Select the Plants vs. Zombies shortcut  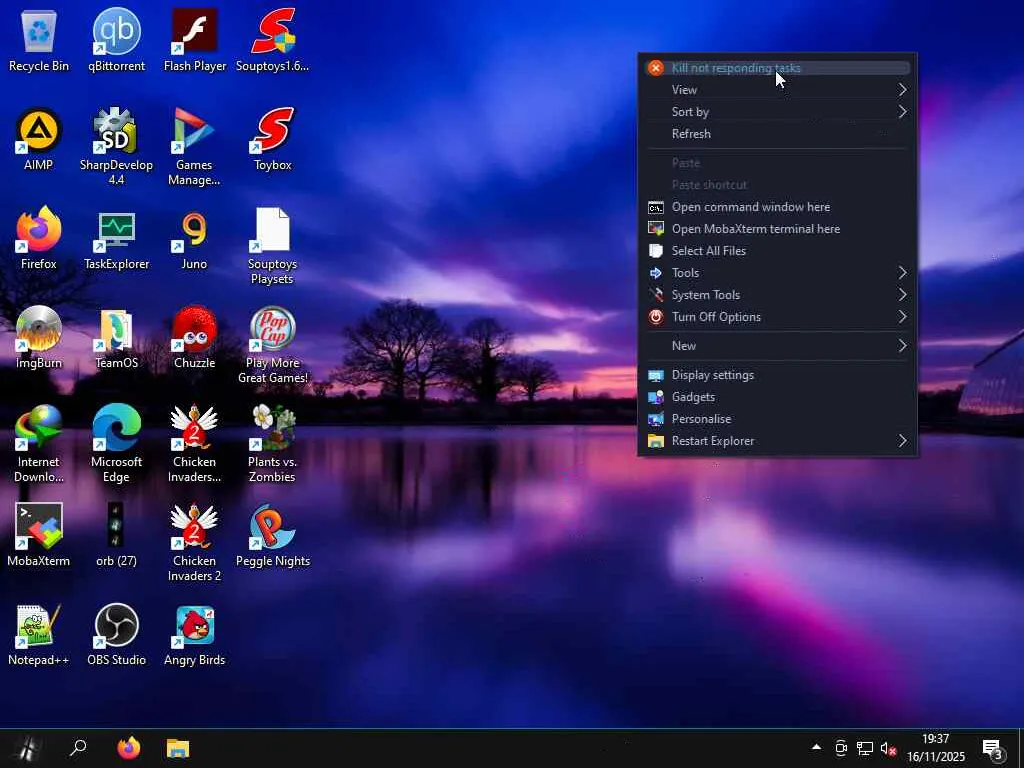[x=272, y=429]
